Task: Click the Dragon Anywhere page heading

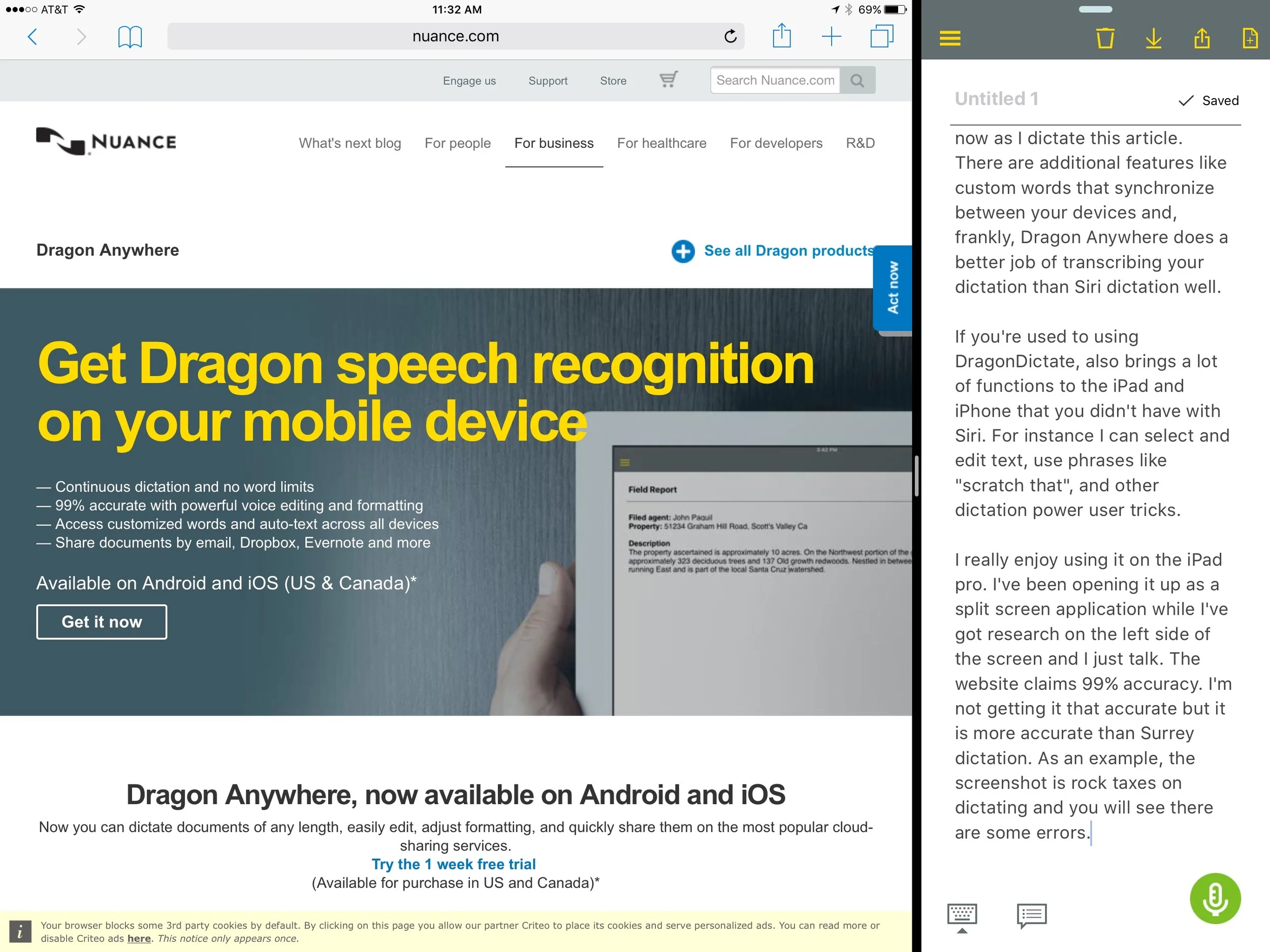Action: (107, 250)
